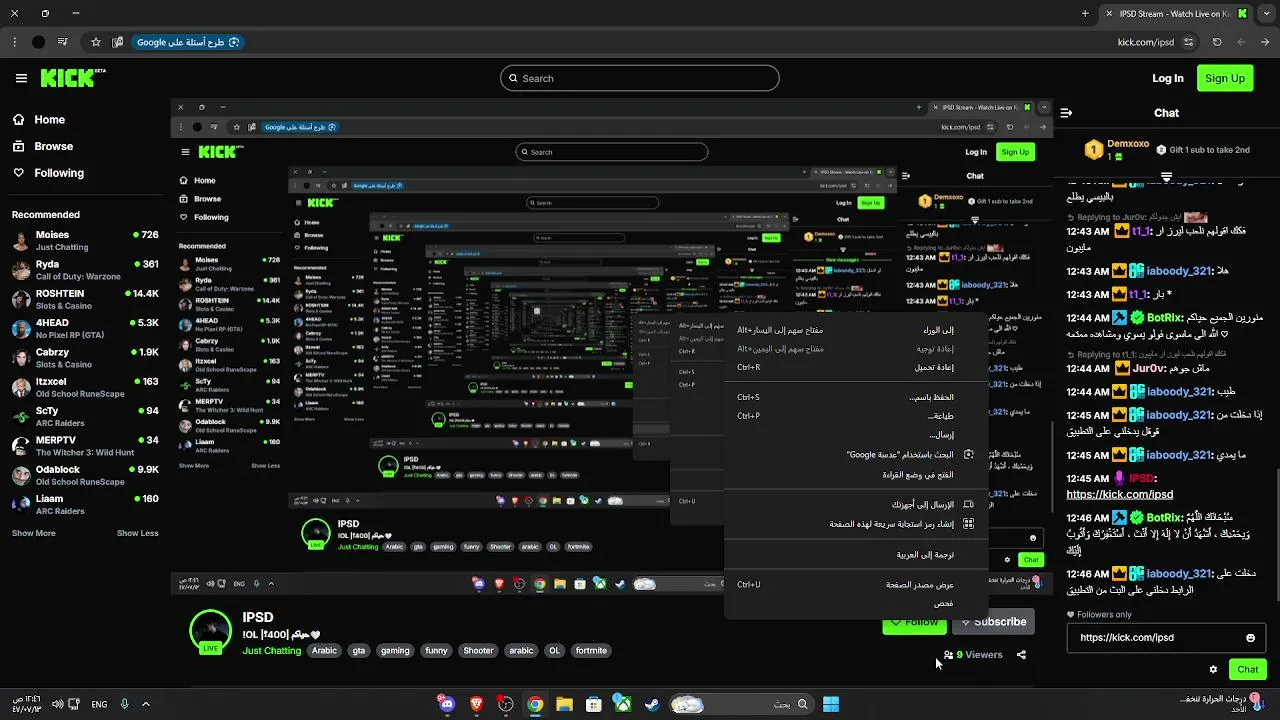
Task: Send message with green Chat button
Action: pos(1248,669)
